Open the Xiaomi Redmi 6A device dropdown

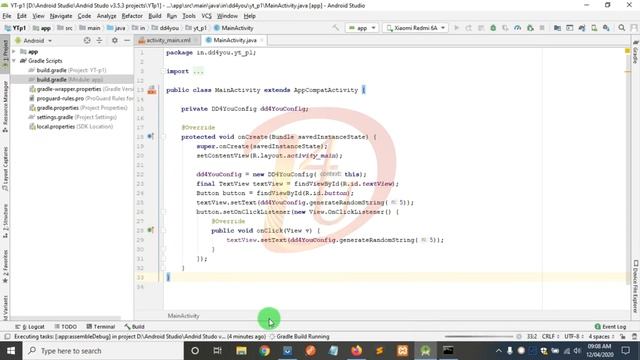click(x=416, y=28)
